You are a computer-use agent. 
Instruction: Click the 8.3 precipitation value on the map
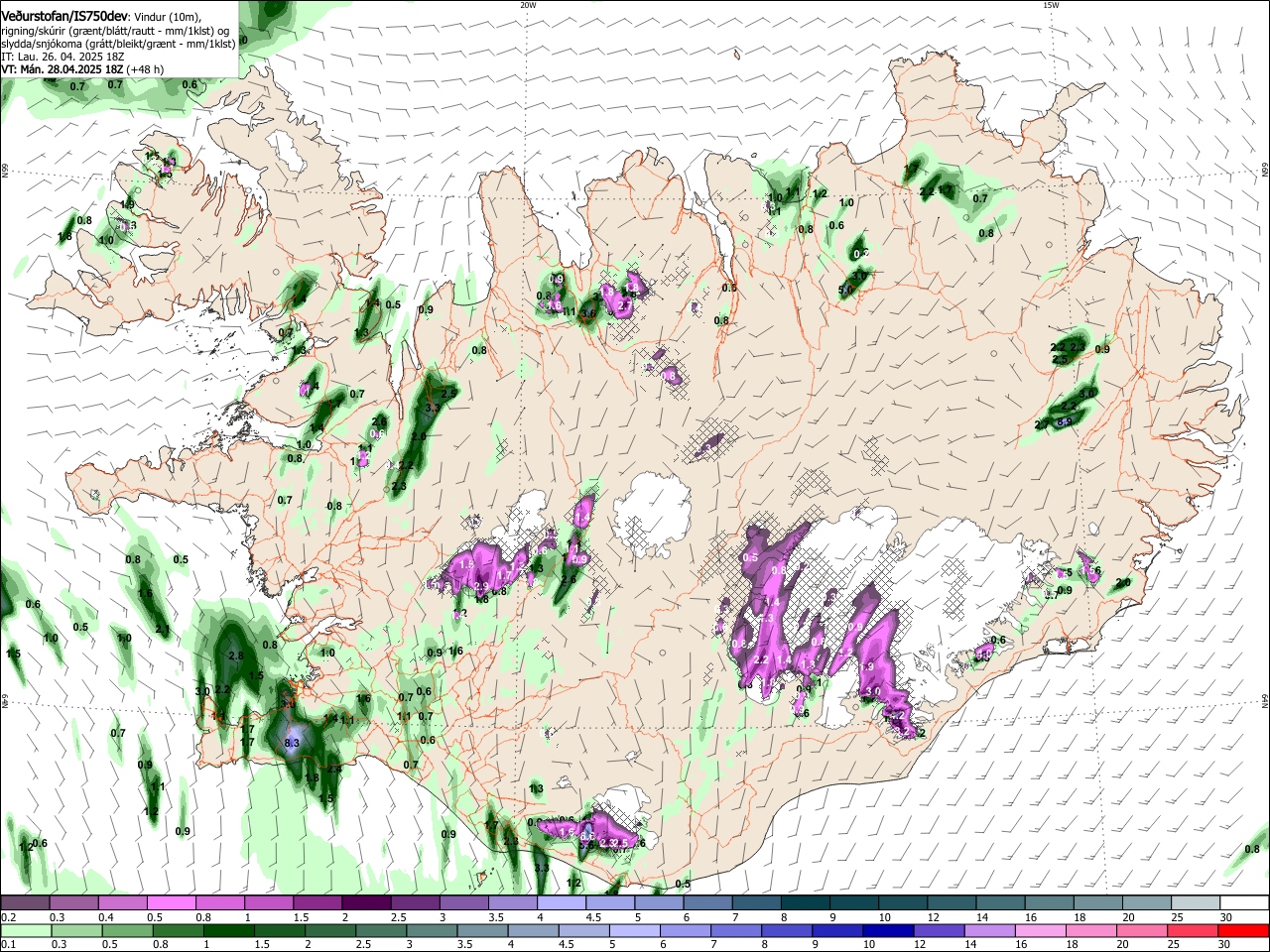pyautogui.click(x=292, y=742)
